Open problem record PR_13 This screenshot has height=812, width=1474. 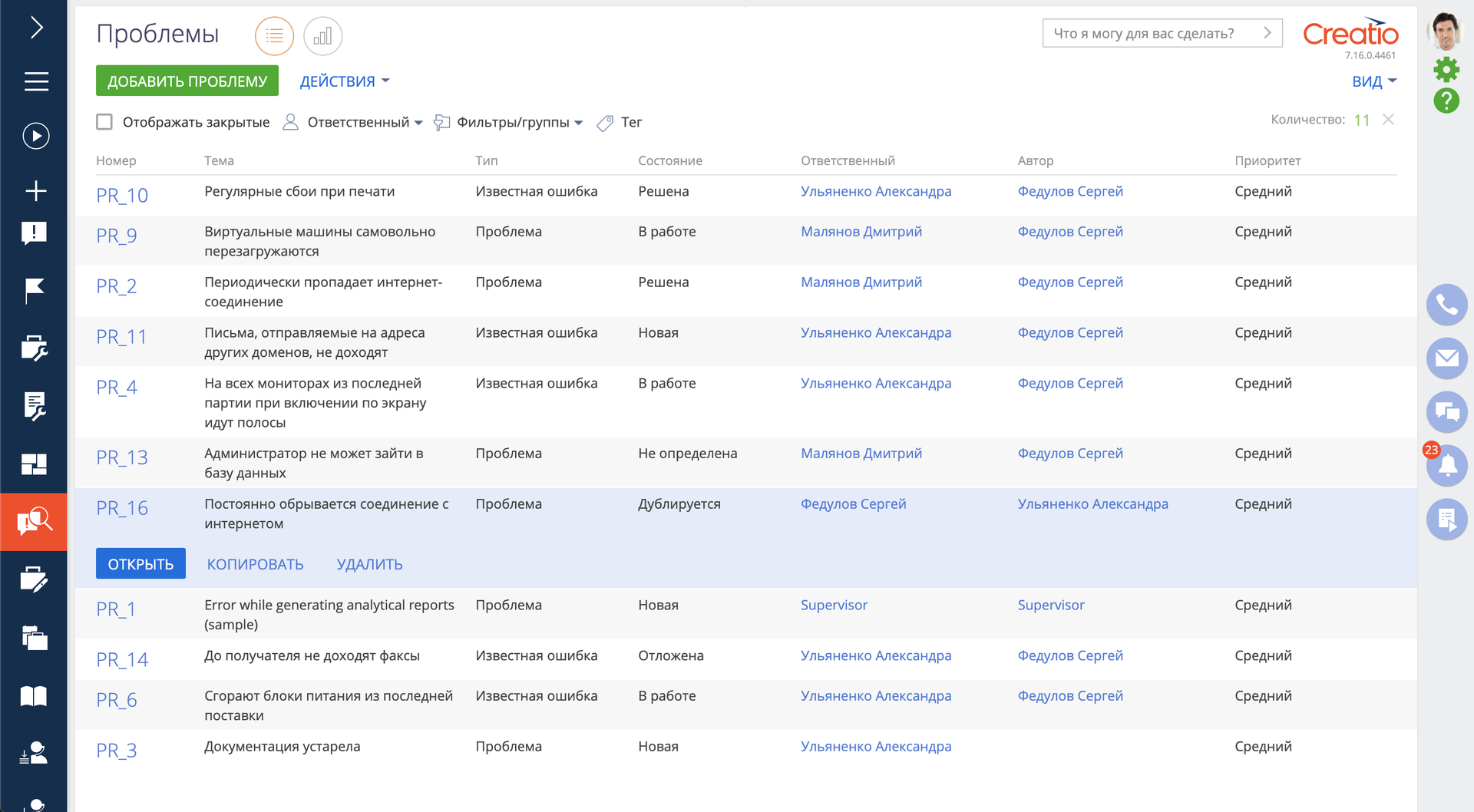click(122, 458)
